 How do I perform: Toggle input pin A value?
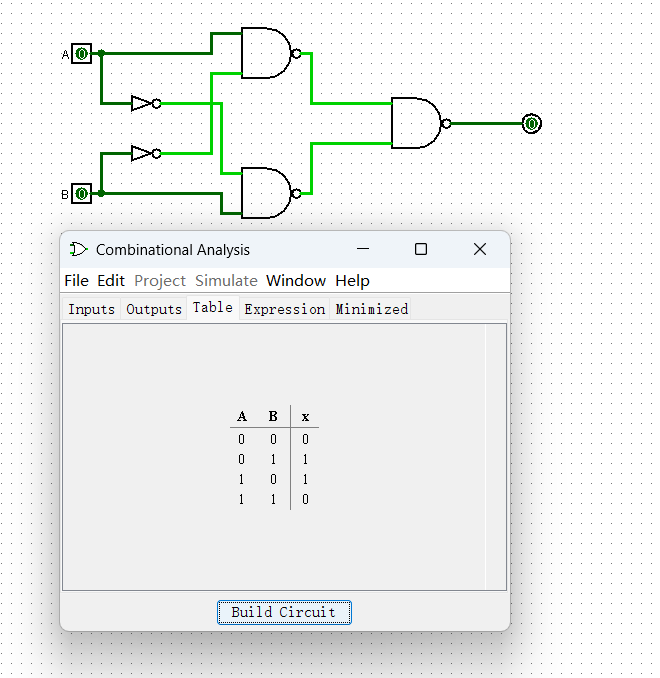pos(82,54)
